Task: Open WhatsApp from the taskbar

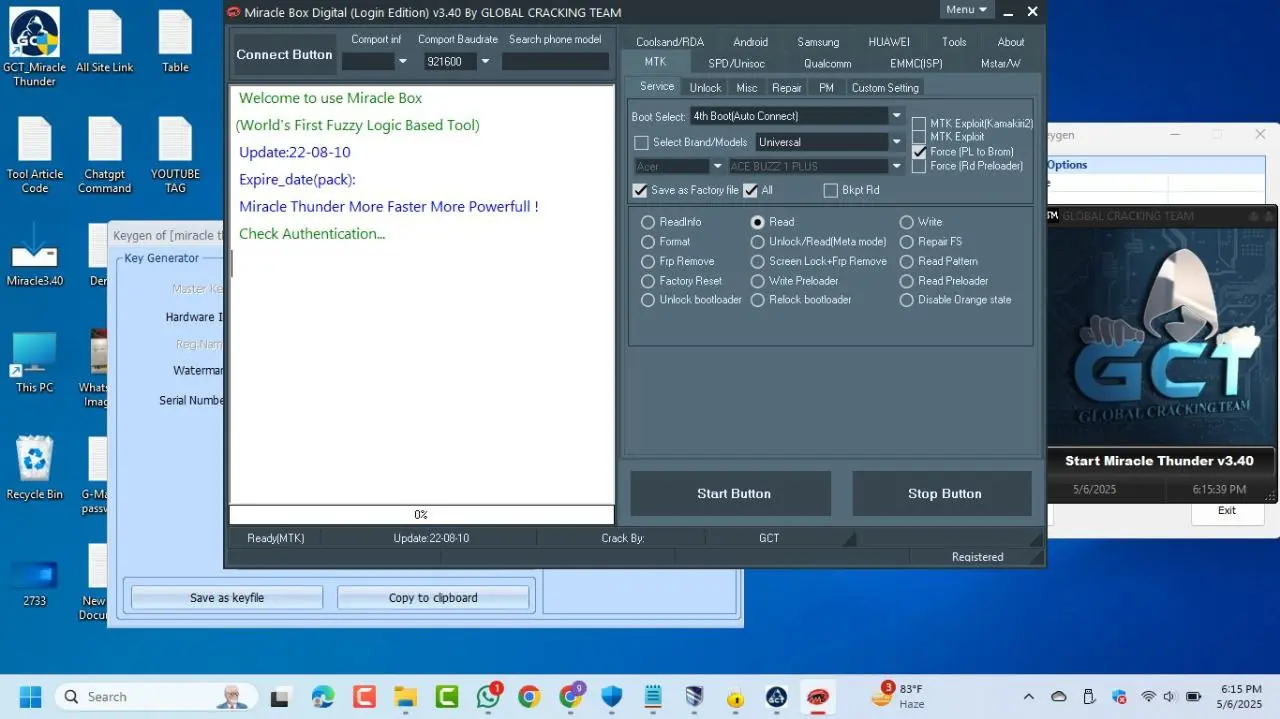Action: pyautogui.click(x=488, y=696)
